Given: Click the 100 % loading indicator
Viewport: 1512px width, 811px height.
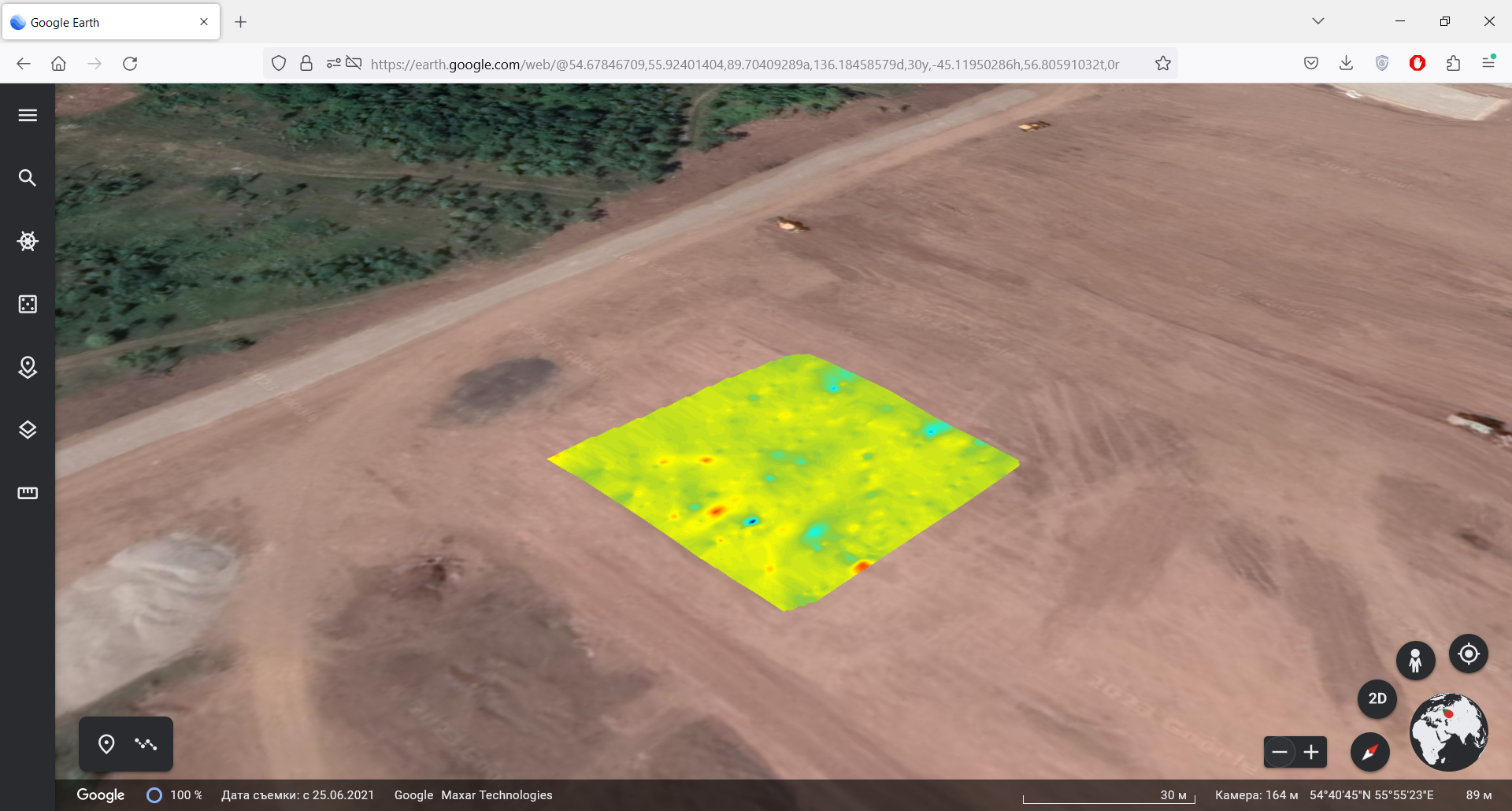Looking at the screenshot, I should [x=175, y=795].
